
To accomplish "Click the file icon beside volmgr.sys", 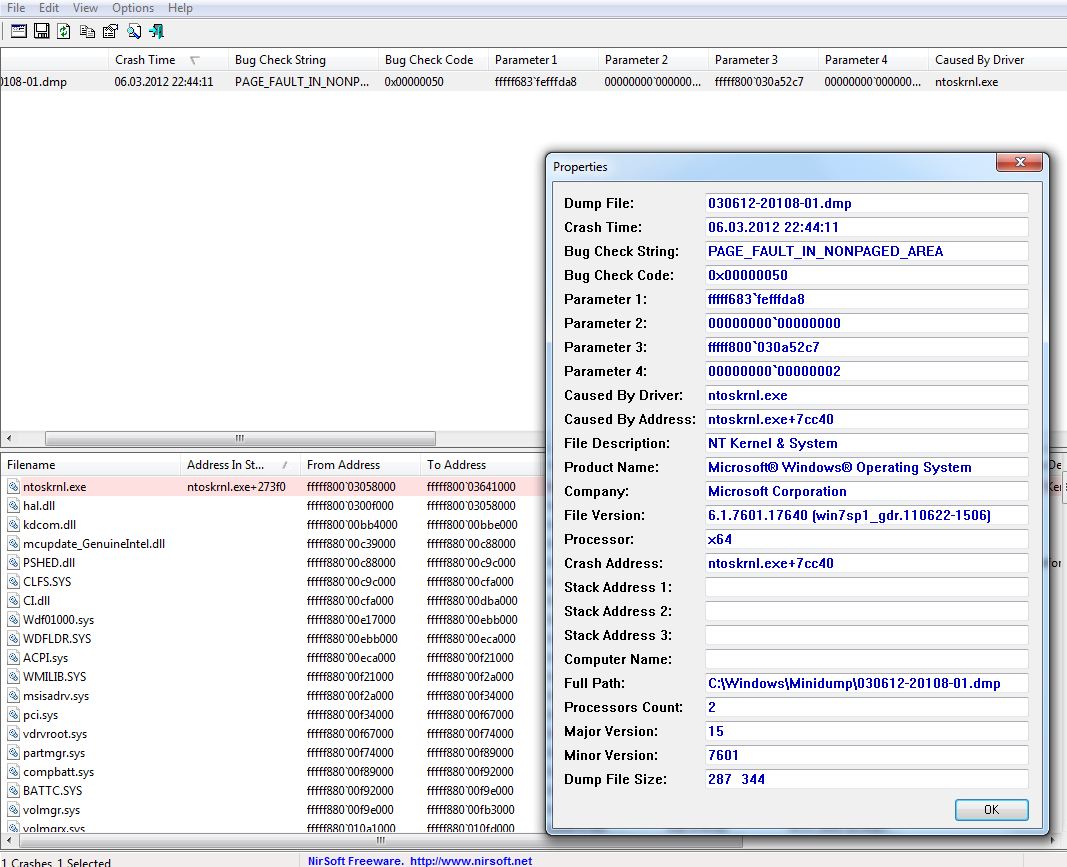I will 13,810.
